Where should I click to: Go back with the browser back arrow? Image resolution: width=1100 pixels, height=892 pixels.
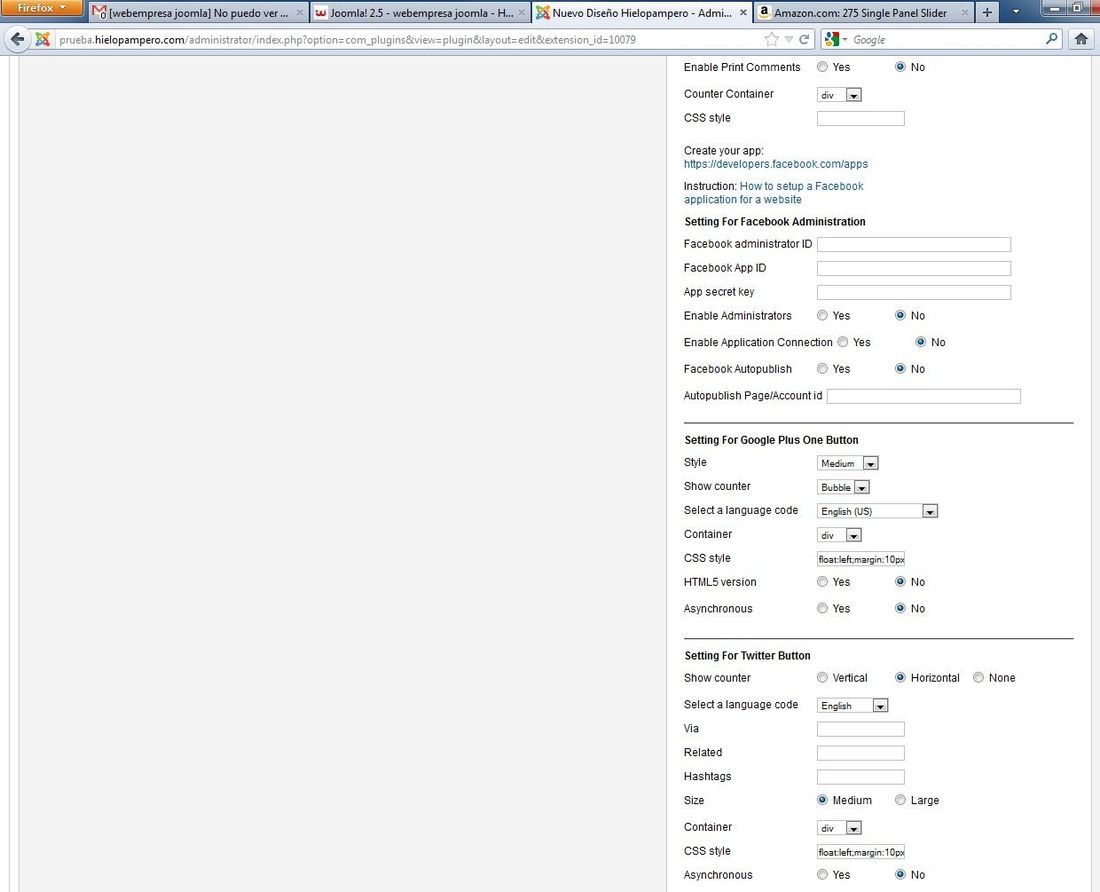pyautogui.click(x=17, y=39)
